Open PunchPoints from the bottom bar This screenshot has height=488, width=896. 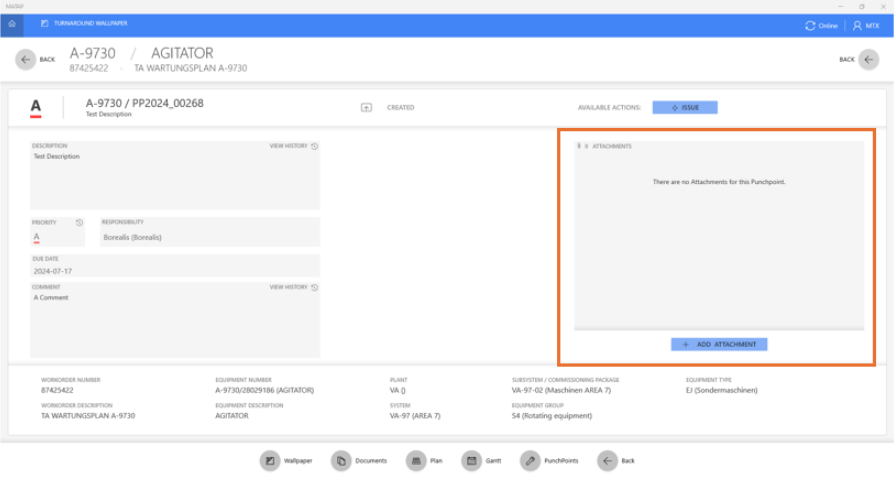(530, 461)
